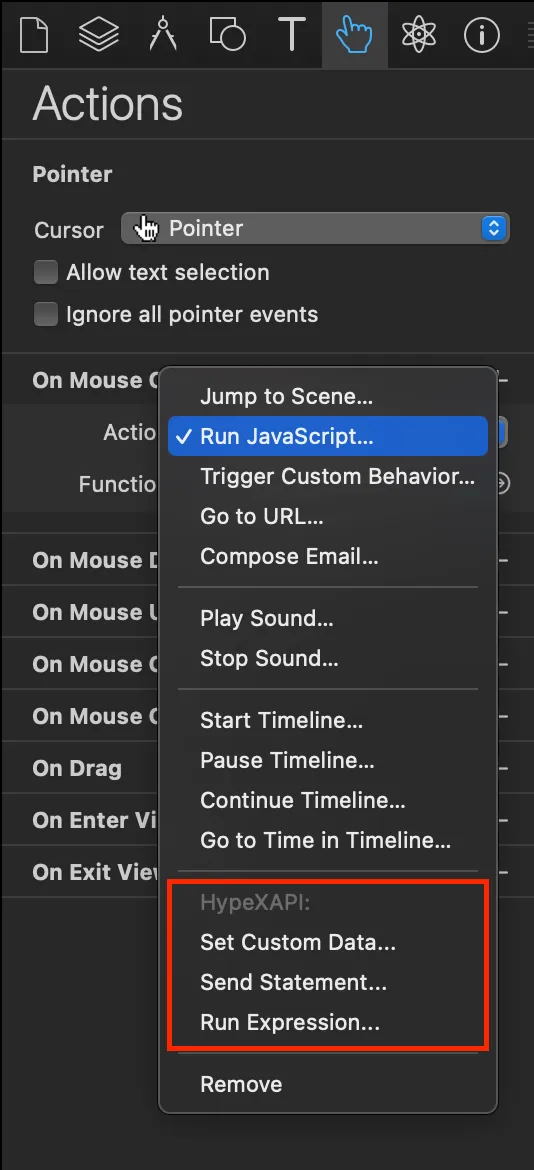
Task: Select the On Drag section header
Action: (77, 769)
